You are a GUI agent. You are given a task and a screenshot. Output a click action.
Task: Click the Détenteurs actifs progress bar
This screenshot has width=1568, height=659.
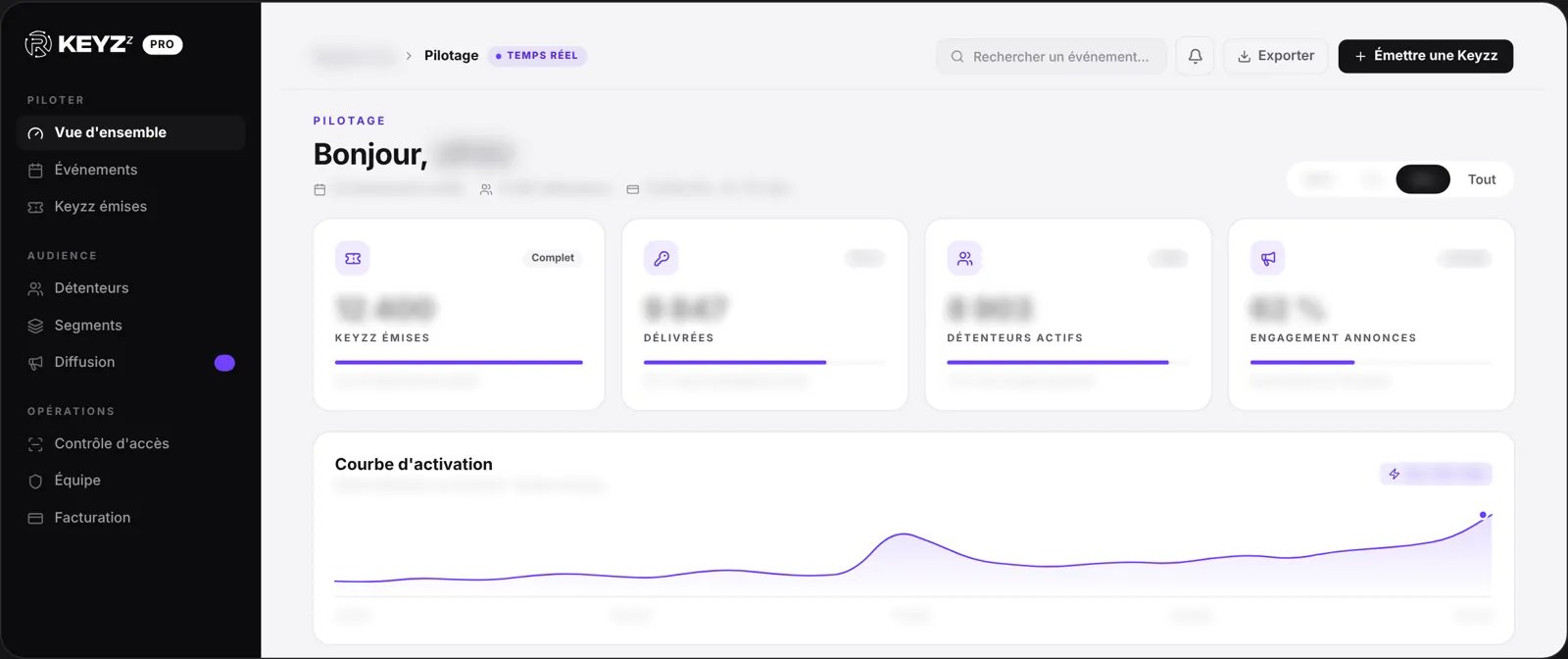[x=1068, y=363]
